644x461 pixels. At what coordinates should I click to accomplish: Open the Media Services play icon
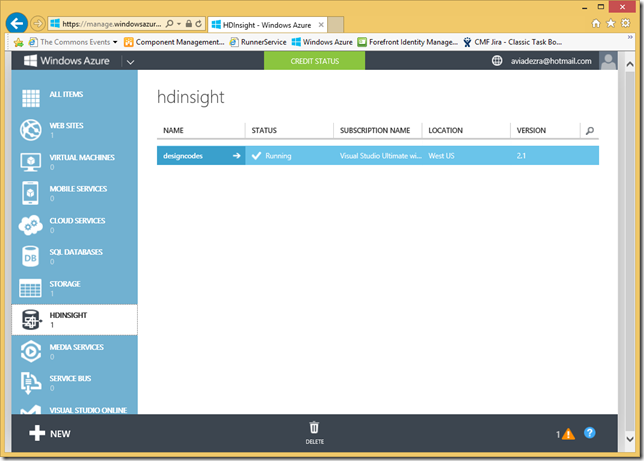31,351
